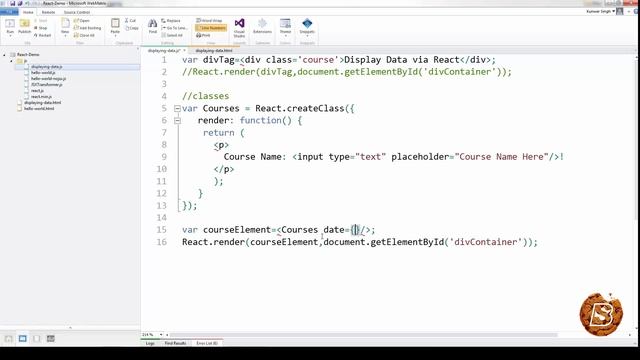
Task: Open the Run button dropdown arrow
Action: coord(10,36)
